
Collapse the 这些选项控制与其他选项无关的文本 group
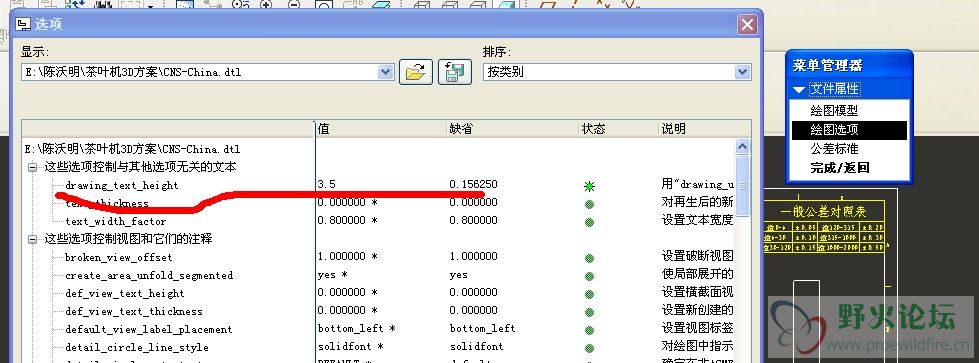32,167
